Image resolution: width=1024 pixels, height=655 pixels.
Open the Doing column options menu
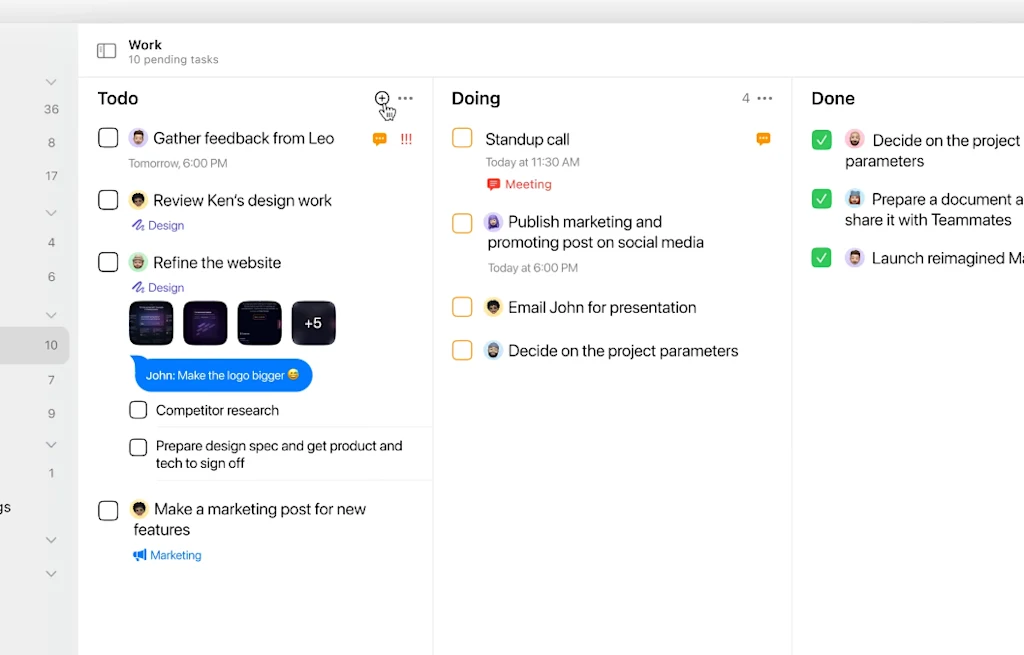[x=765, y=98]
